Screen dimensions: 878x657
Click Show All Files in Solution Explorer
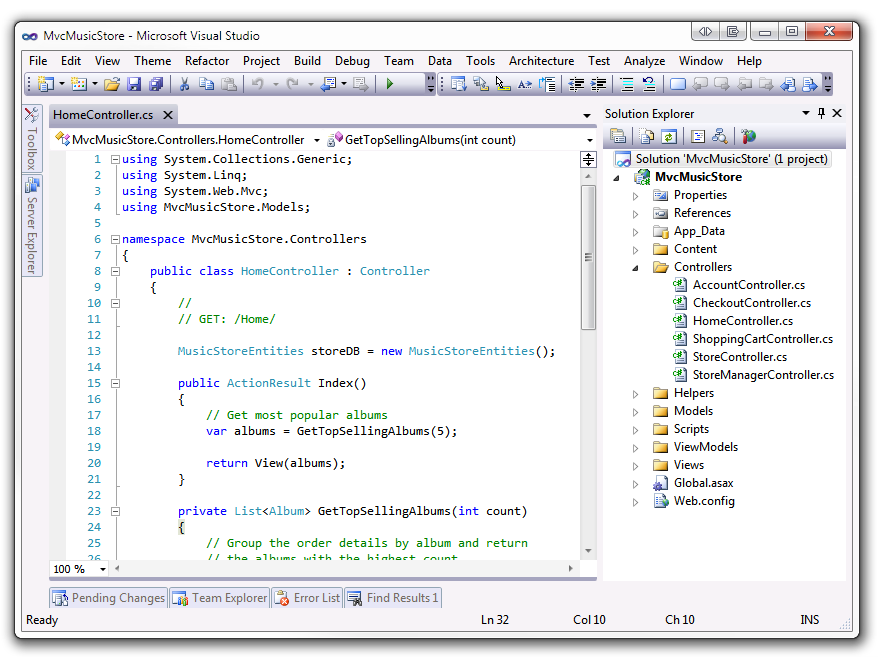647,136
